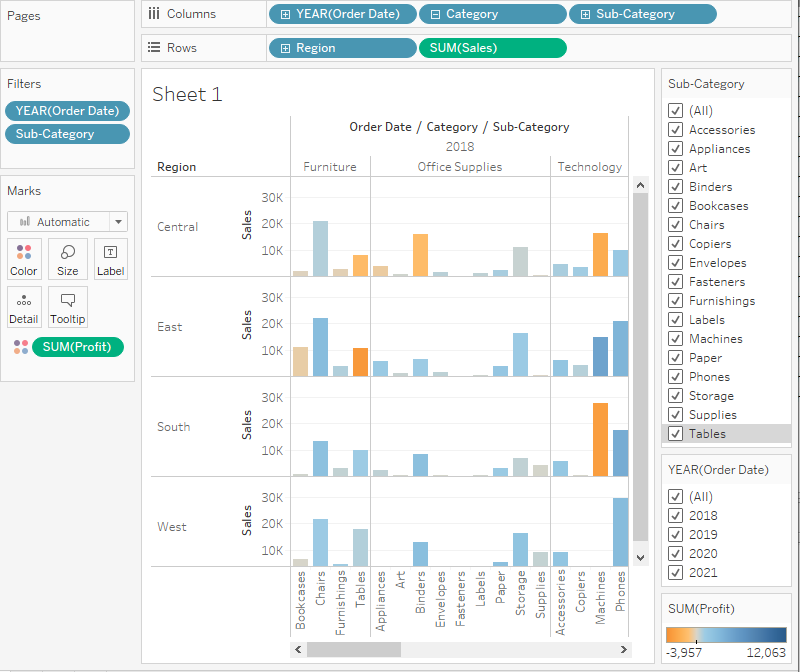The height and width of the screenshot is (672, 800).
Task: Open the Tooltip marks card
Action: pyautogui.click(x=67, y=307)
